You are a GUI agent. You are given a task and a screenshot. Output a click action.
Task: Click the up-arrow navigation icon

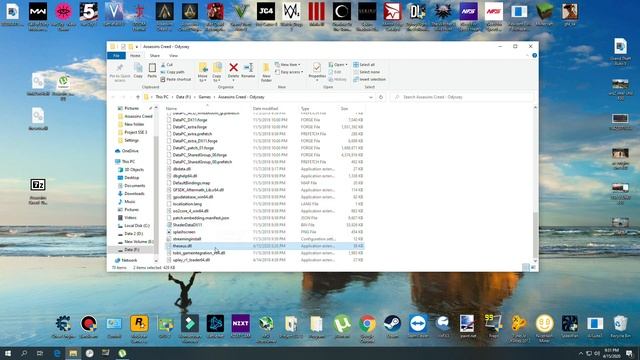pyautogui.click(x=138, y=97)
